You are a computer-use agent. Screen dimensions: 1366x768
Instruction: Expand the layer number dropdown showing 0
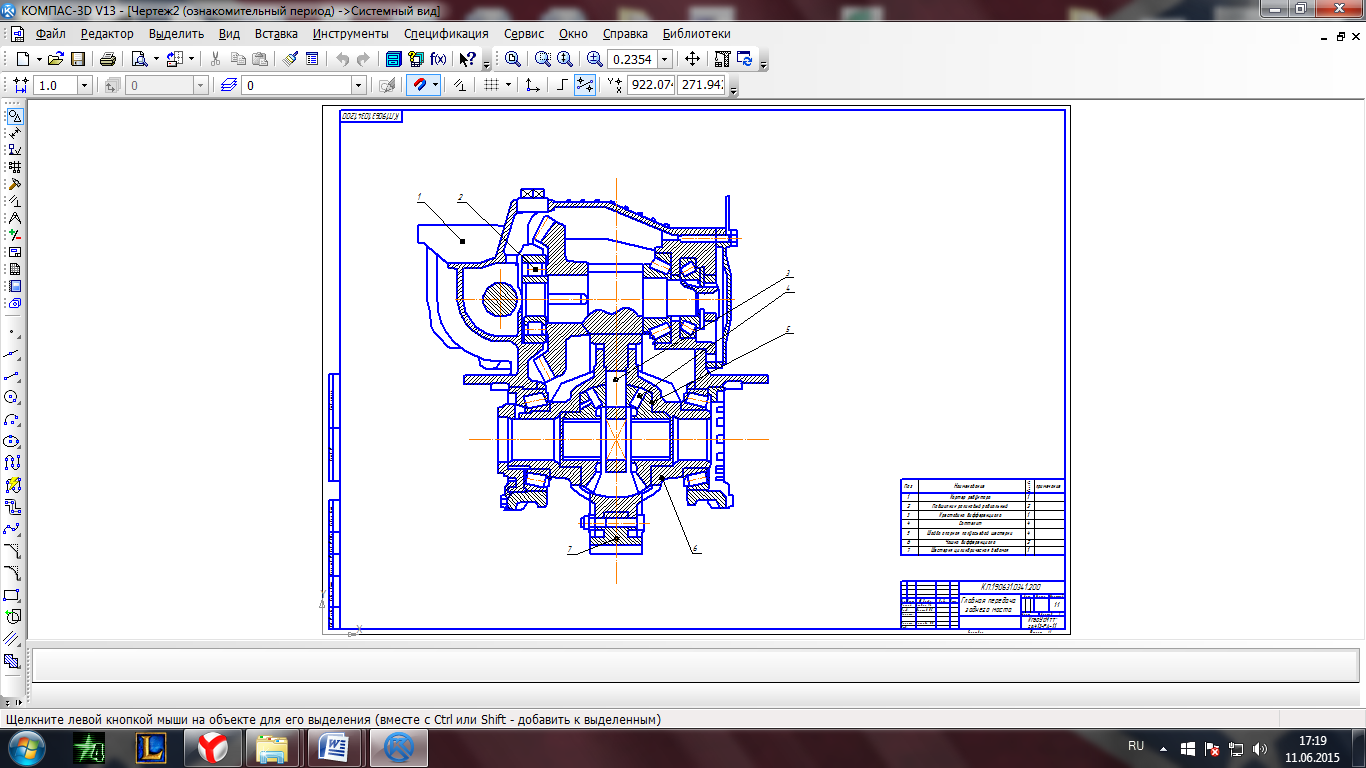[358, 86]
